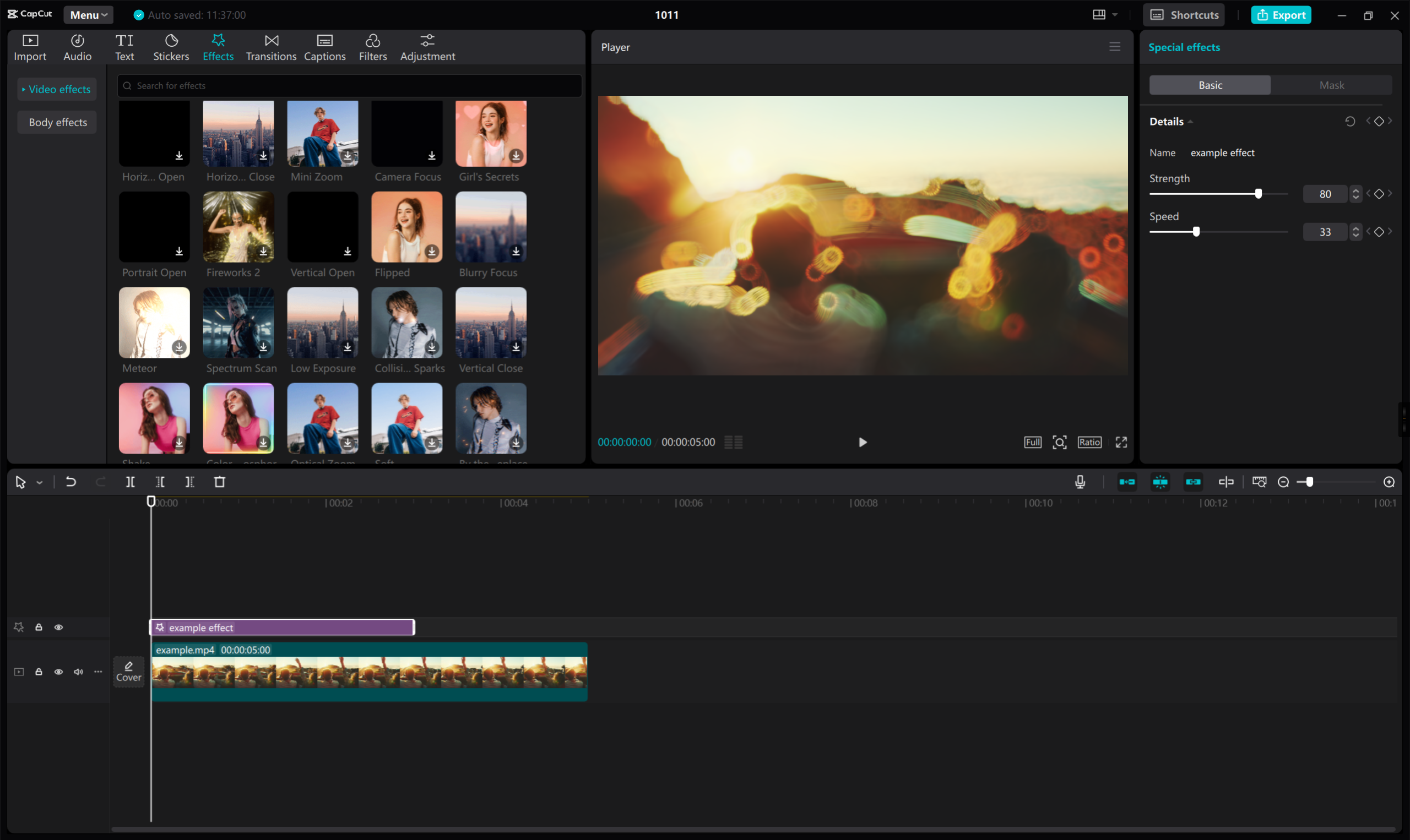Open the player zoom scan icon
This screenshot has width=1410, height=840.
(x=1060, y=442)
